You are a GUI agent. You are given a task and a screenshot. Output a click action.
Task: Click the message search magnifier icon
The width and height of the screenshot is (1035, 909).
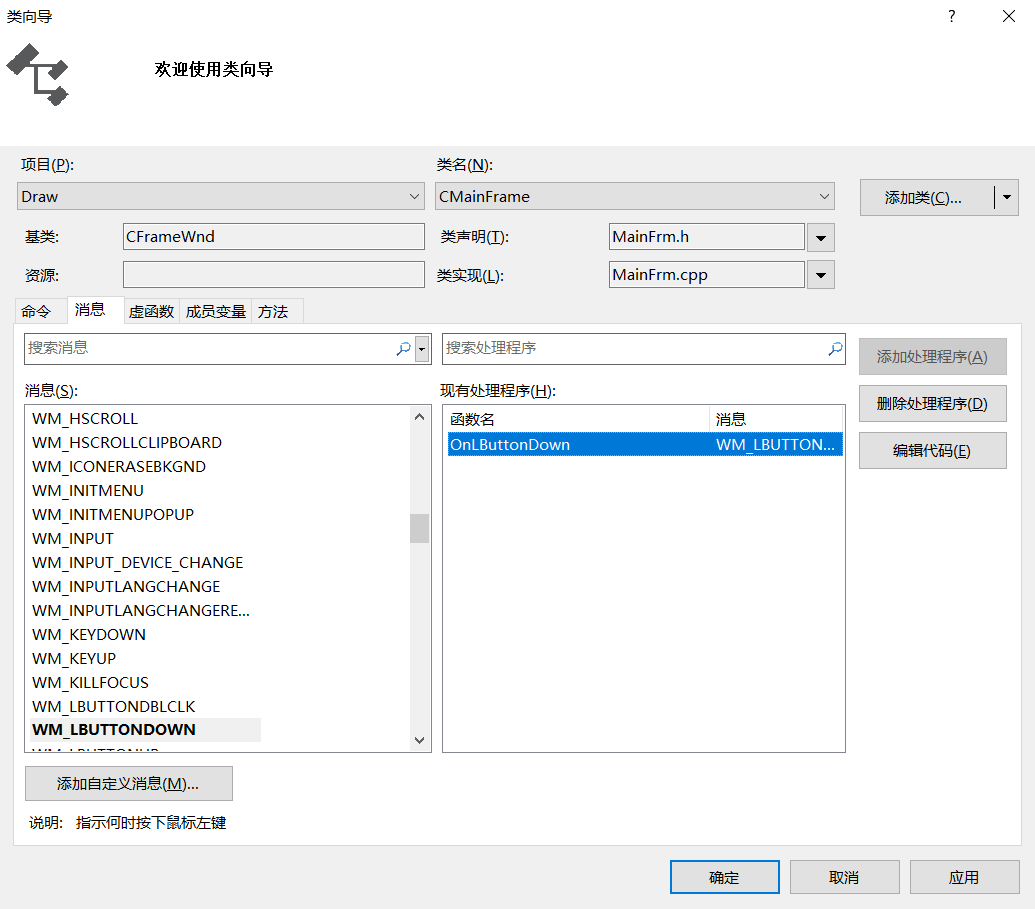404,348
